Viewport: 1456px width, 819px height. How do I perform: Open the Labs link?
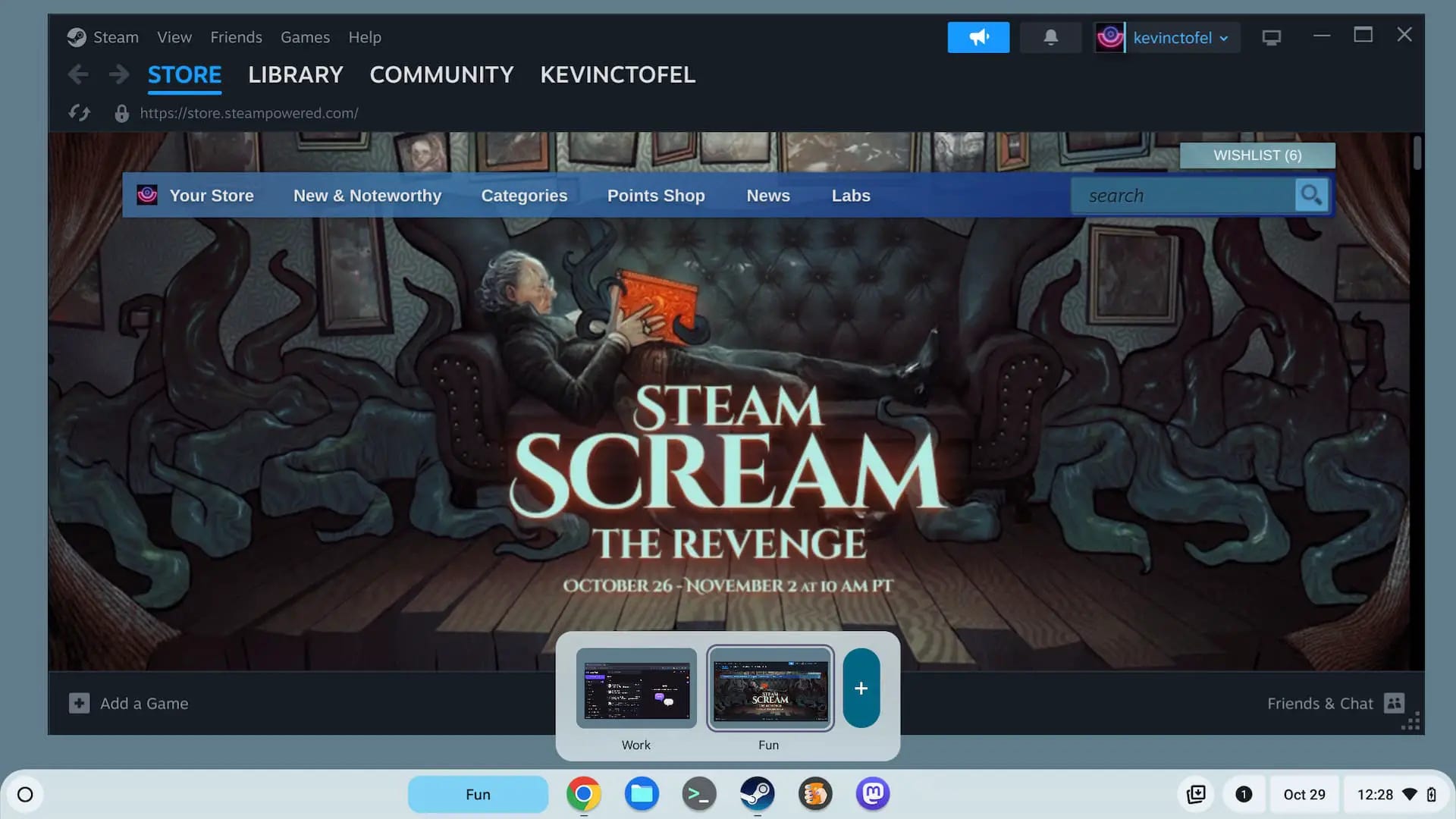851,196
